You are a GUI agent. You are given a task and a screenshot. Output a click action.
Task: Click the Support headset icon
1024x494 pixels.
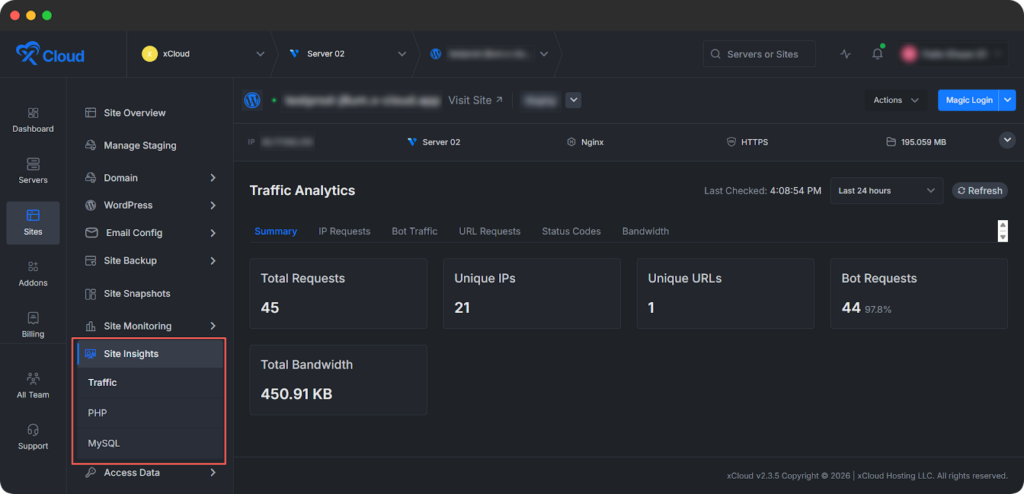coord(33,431)
